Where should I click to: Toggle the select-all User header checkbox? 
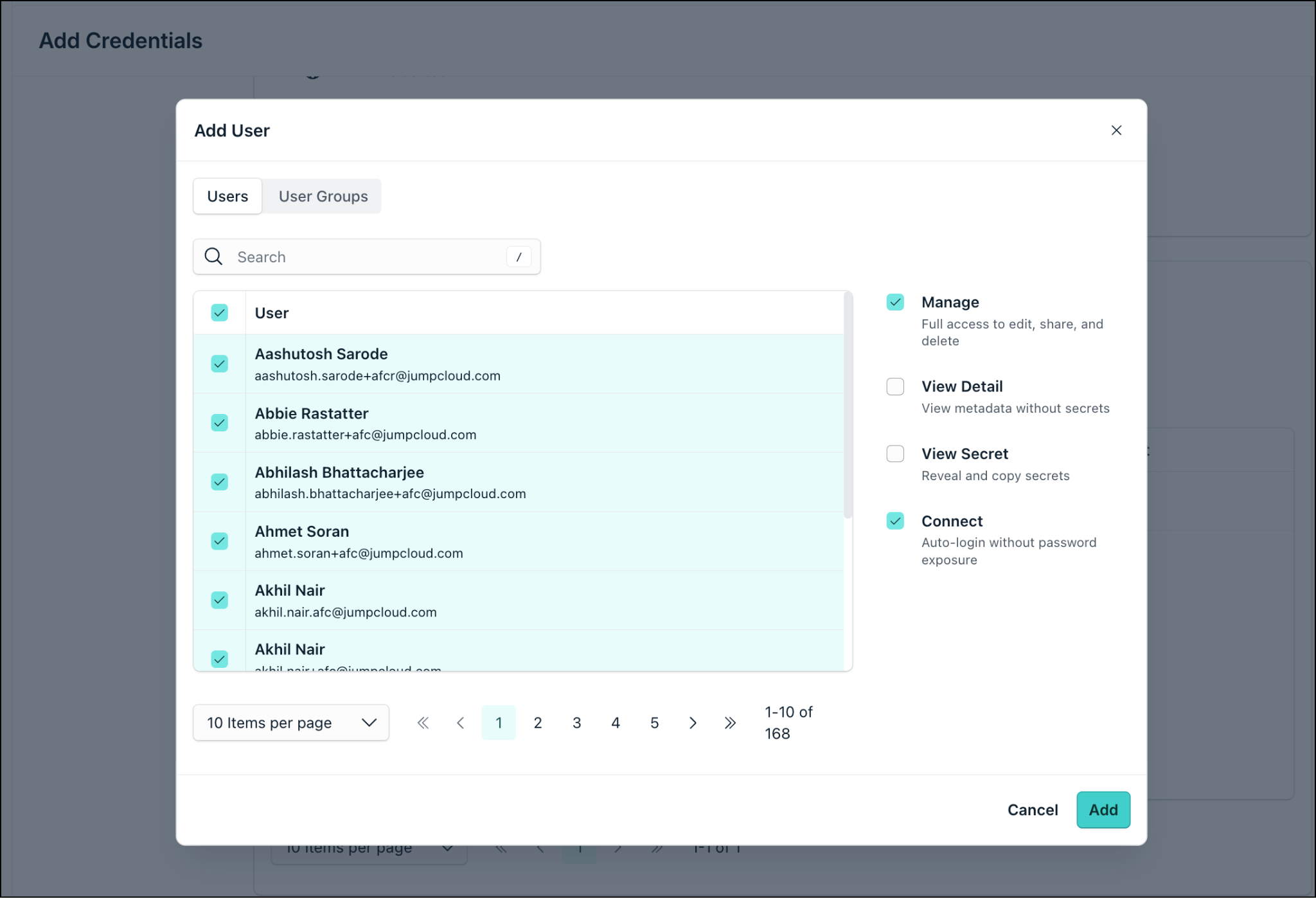coord(220,313)
